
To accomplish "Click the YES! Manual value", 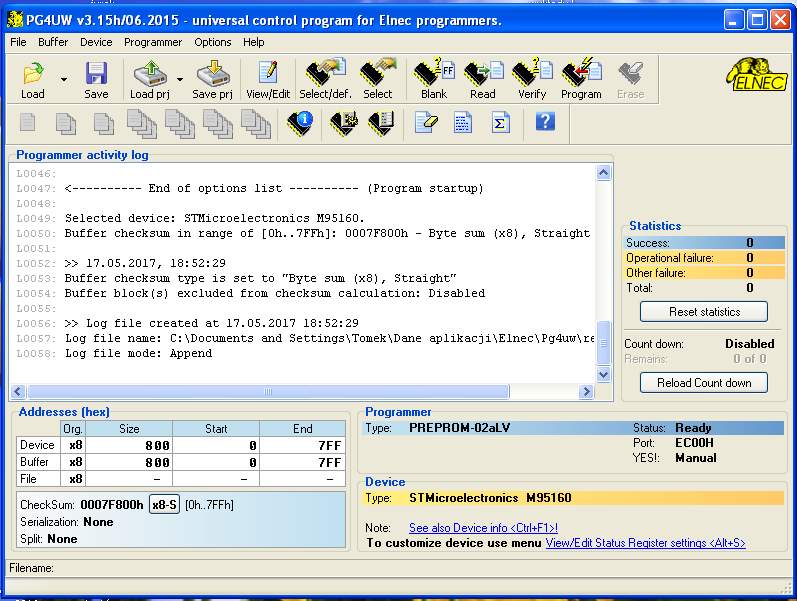I will pyautogui.click(x=695, y=458).
